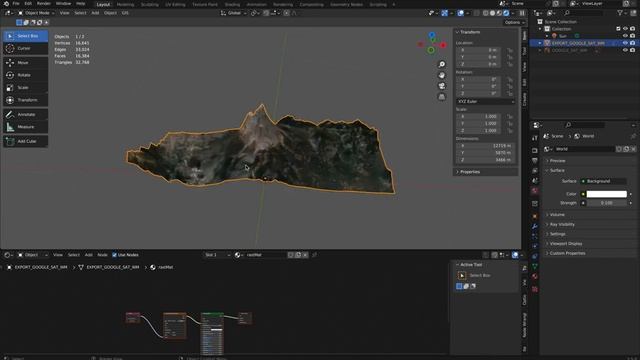The height and width of the screenshot is (360, 640).
Task: Click rastMat material name field
Action: click(x=264, y=255)
